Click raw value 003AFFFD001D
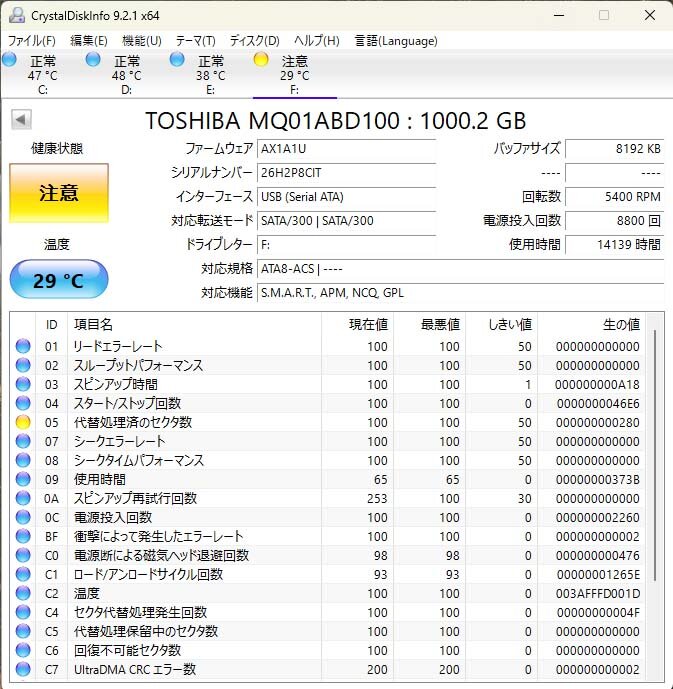 pos(597,594)
